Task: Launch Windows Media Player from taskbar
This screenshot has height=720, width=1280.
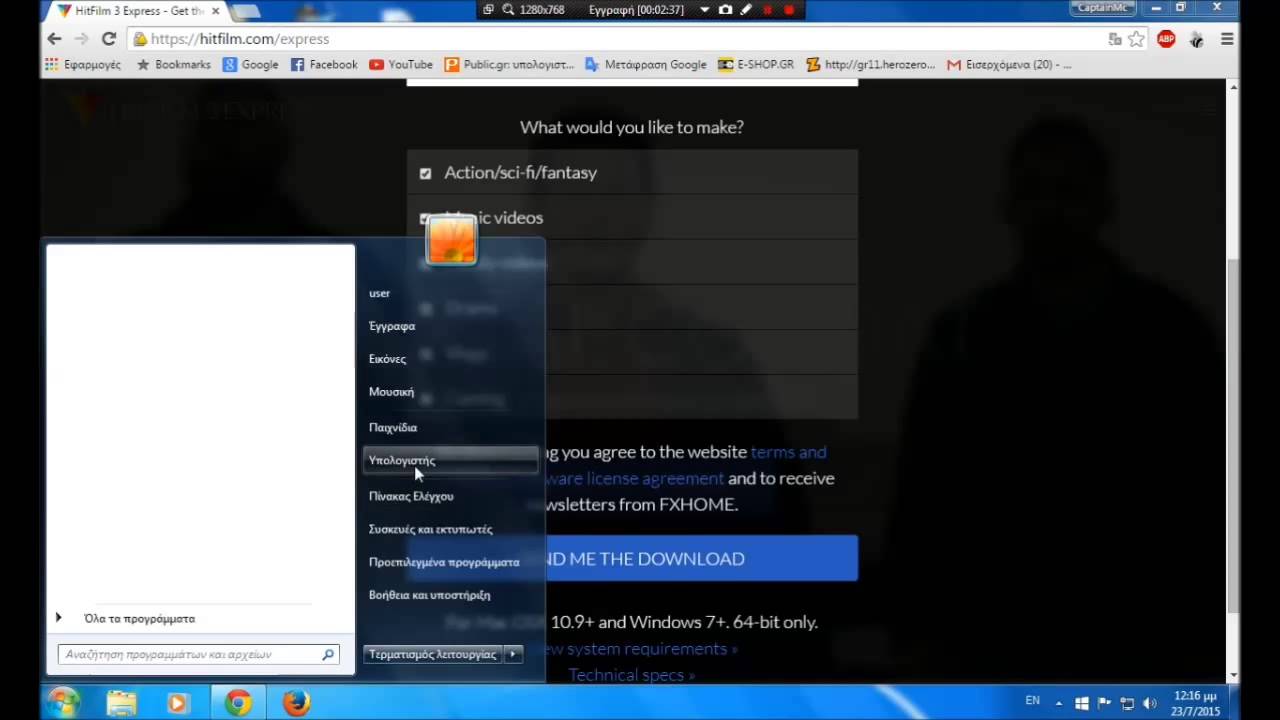Action: 177,703
